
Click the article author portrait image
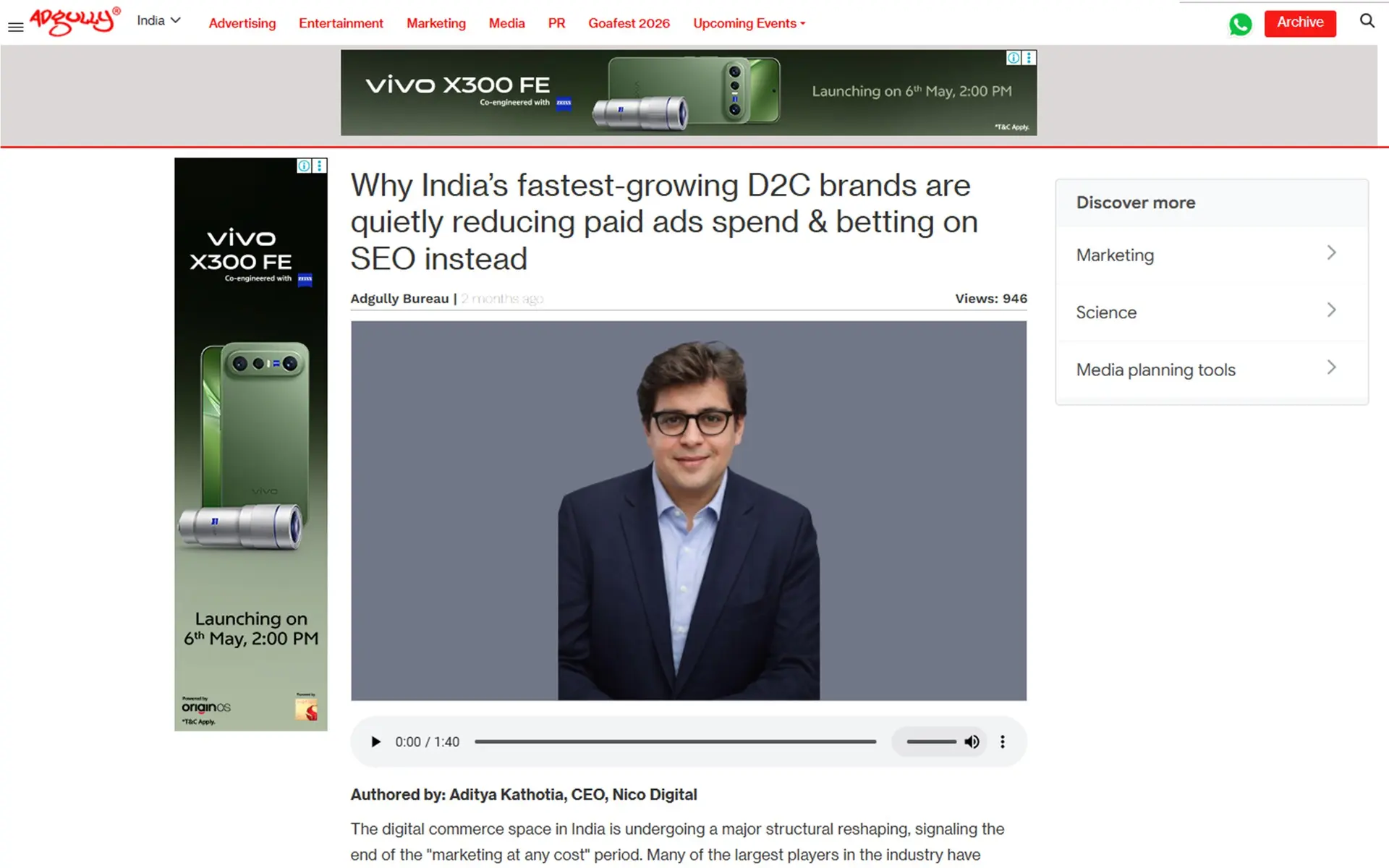(x=689, y=511)
